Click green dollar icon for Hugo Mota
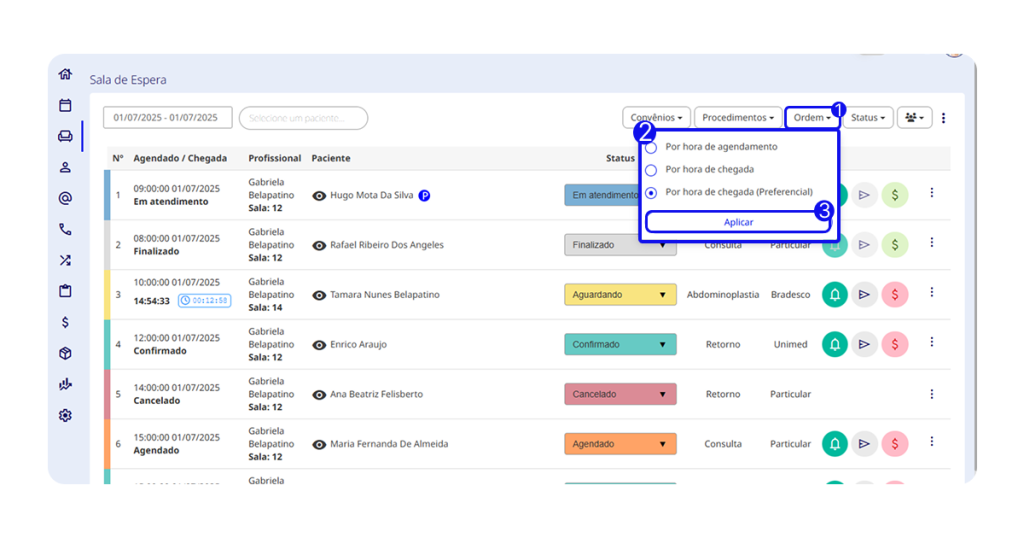 coord(895,195)
